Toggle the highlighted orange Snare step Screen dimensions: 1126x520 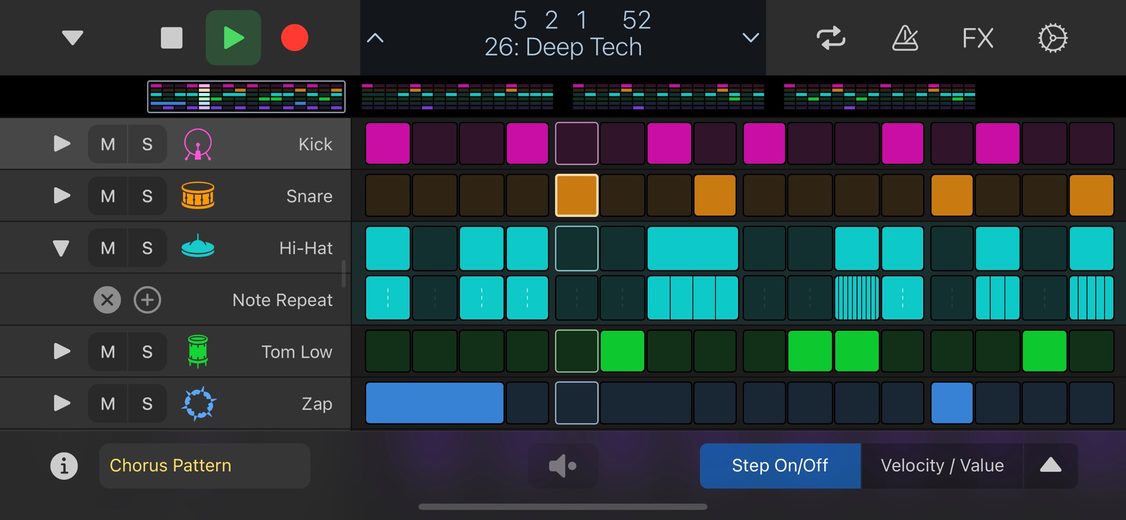pos(577,195)
